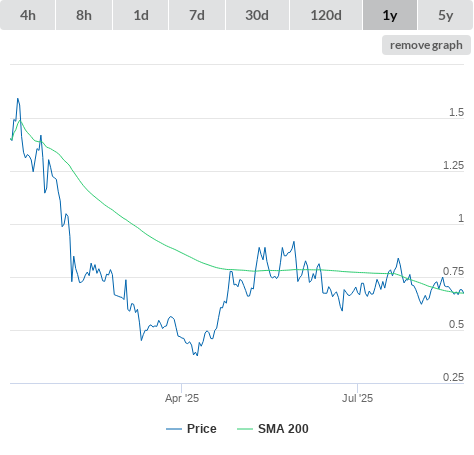Show the 1d chart range
This screenshot has height=455, width=474.
coord(141,15)
